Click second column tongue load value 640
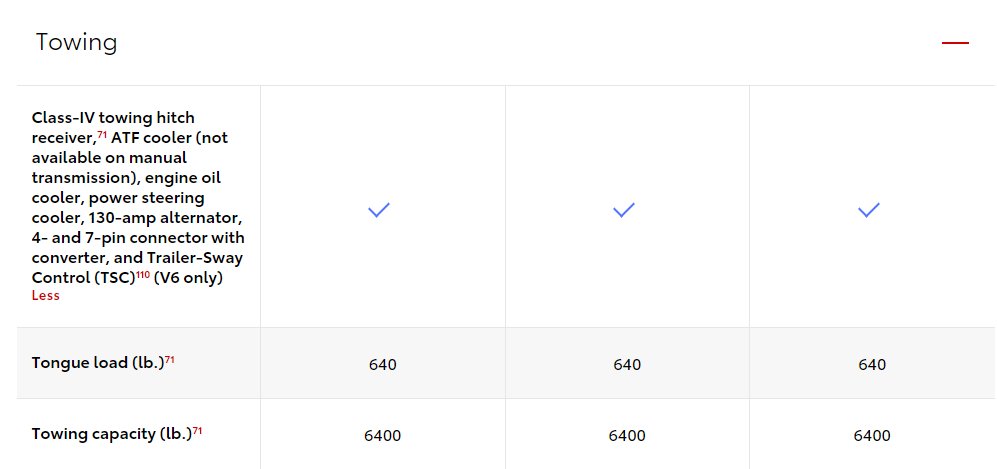This screenshot has width=997, height=469. click(x=627, y=365)
